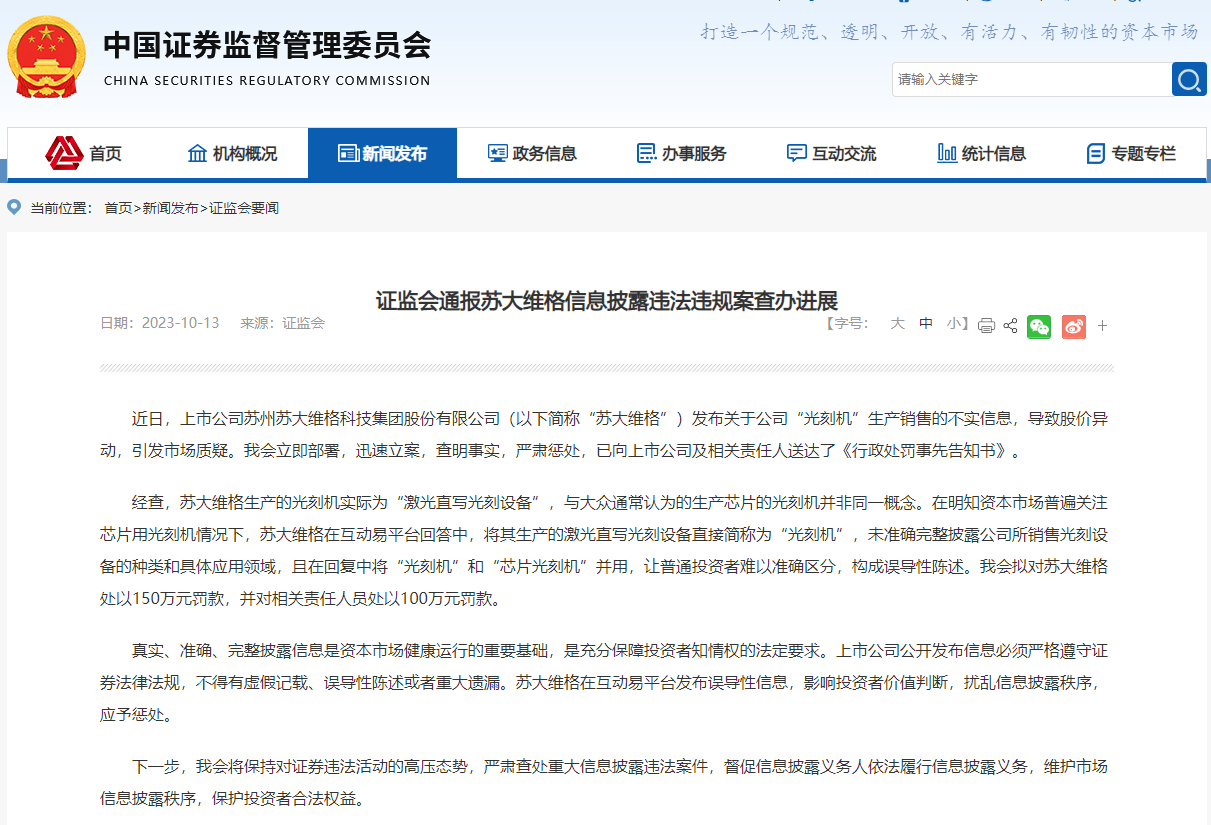Click the print page icon
Image resolution: width=1211 pixels, height=825 pixels.
[986, 326]
